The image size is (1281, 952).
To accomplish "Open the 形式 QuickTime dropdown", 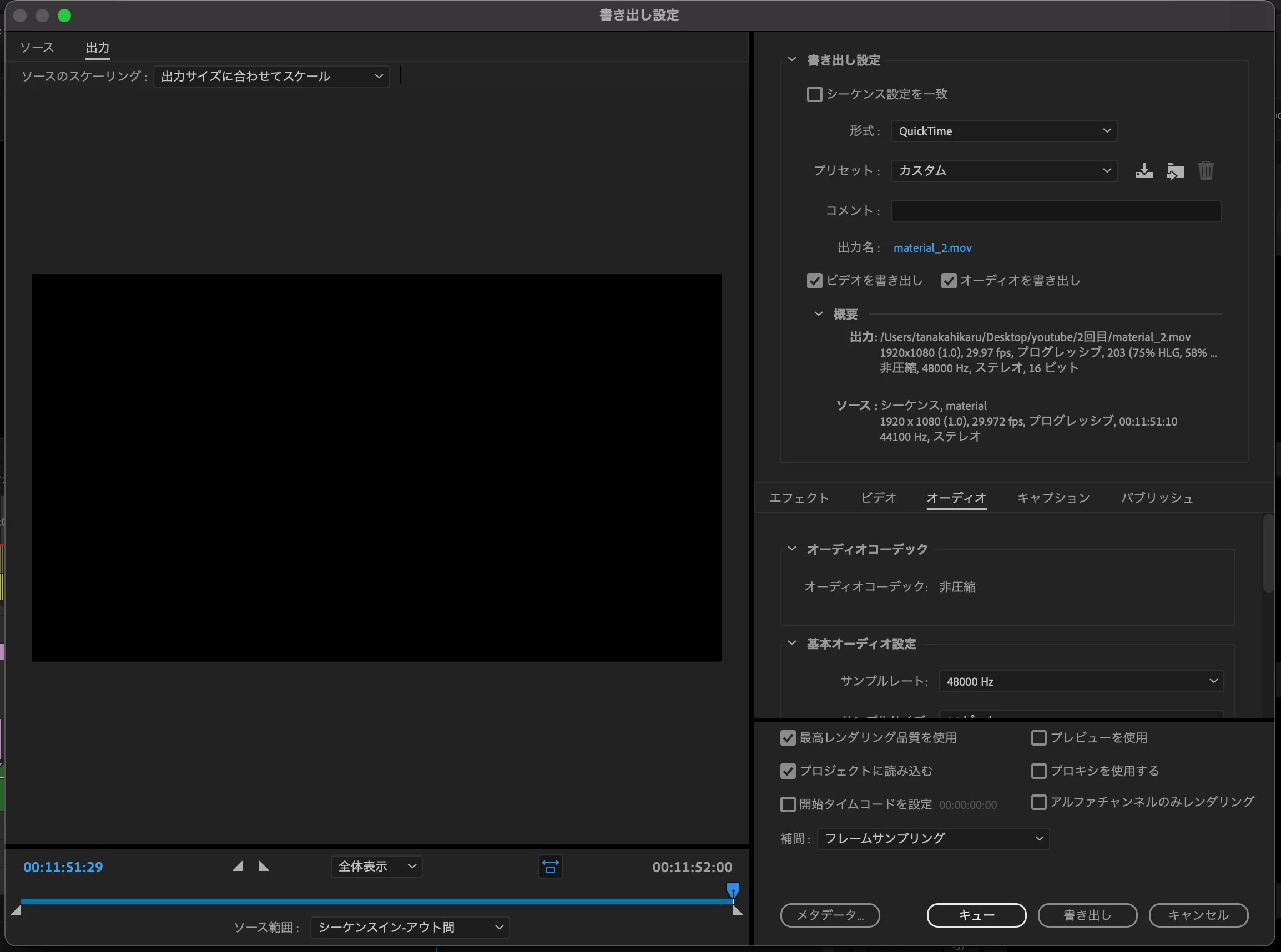I will tap(1003, 131).
